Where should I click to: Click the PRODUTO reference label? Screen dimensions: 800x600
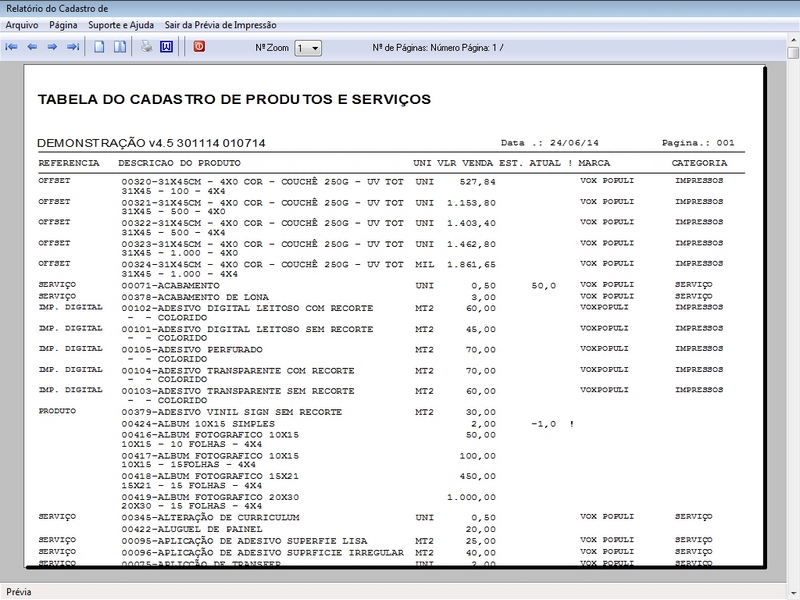click(57, 411)
